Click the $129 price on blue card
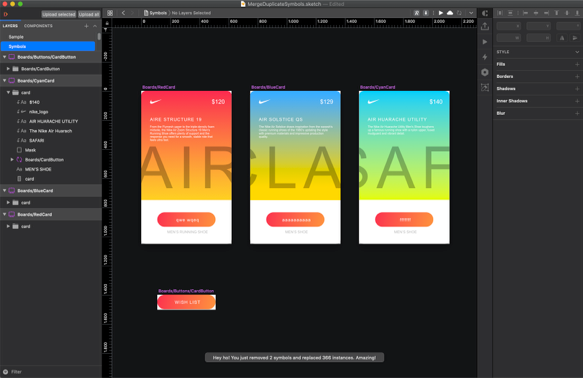This screenshot has height=378, width=583. click(326, 102)
